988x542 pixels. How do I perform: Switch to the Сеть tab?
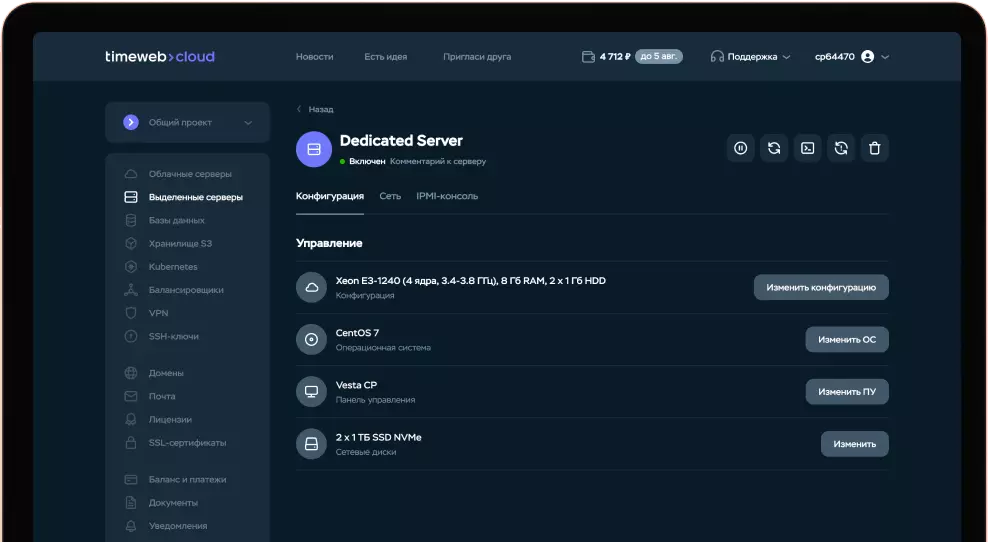[x=390, y=196]
